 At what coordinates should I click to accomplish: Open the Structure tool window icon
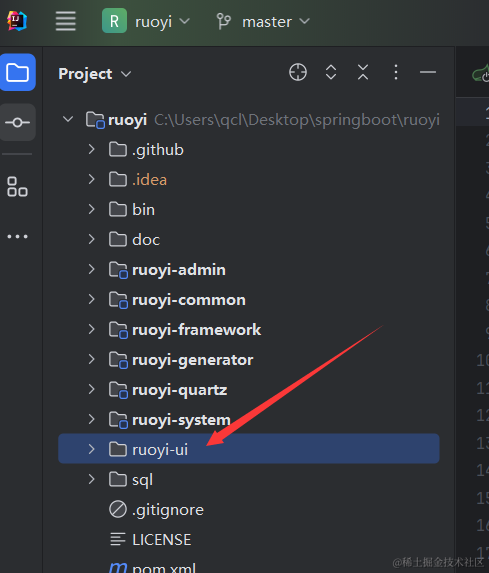point(17,187)
